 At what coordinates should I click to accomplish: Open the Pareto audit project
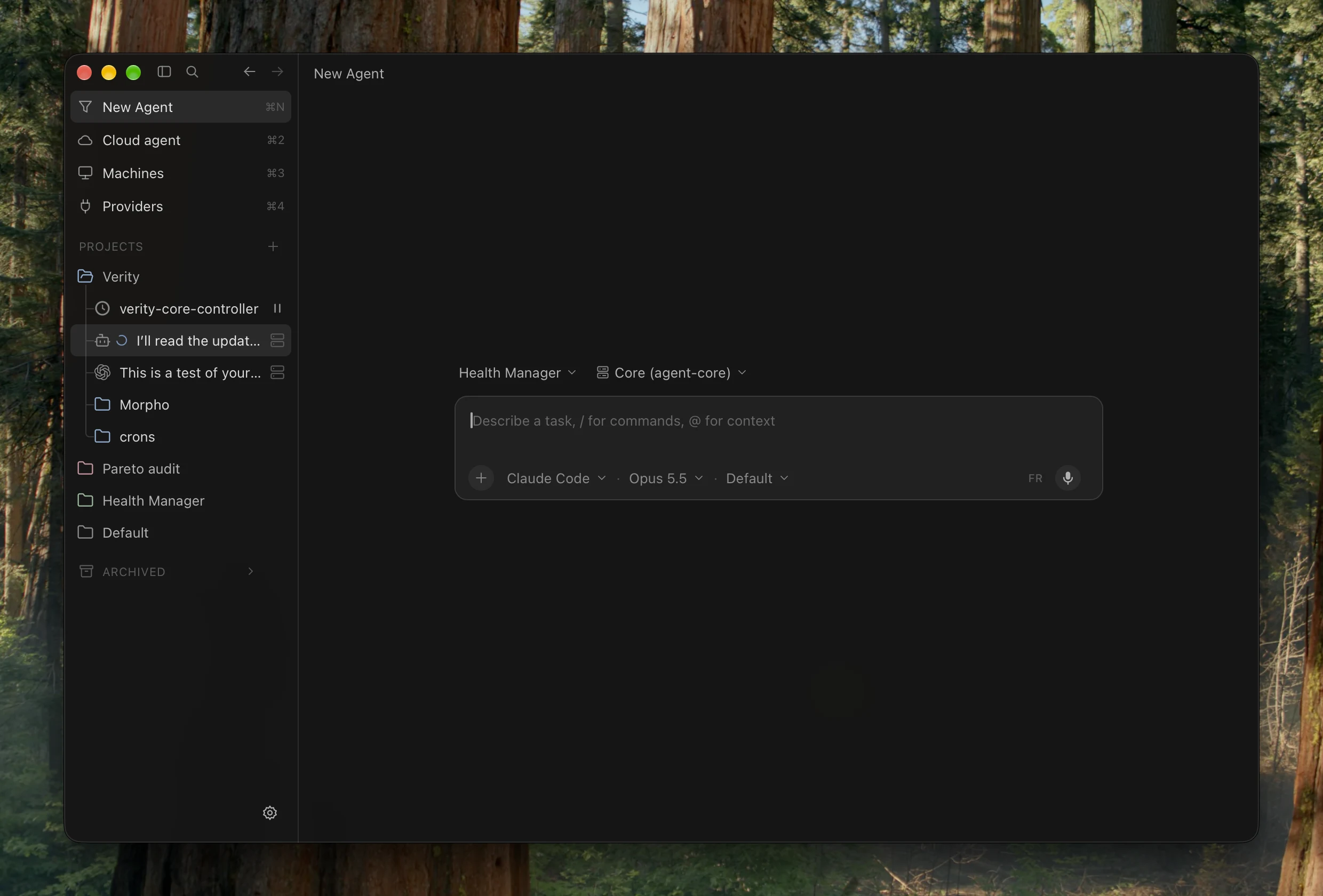point(180,468)
